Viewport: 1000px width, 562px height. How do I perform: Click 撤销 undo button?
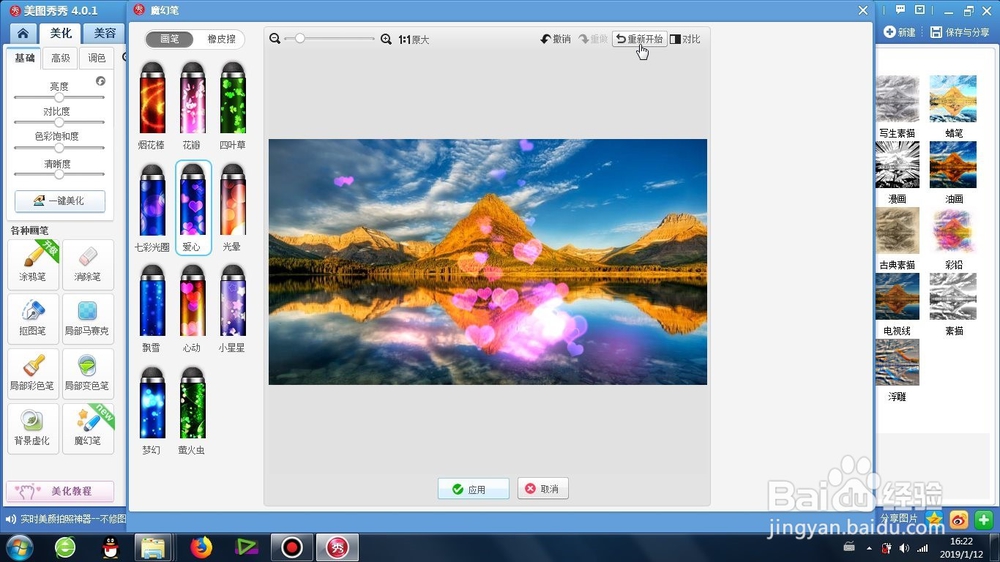pos(555,39)
